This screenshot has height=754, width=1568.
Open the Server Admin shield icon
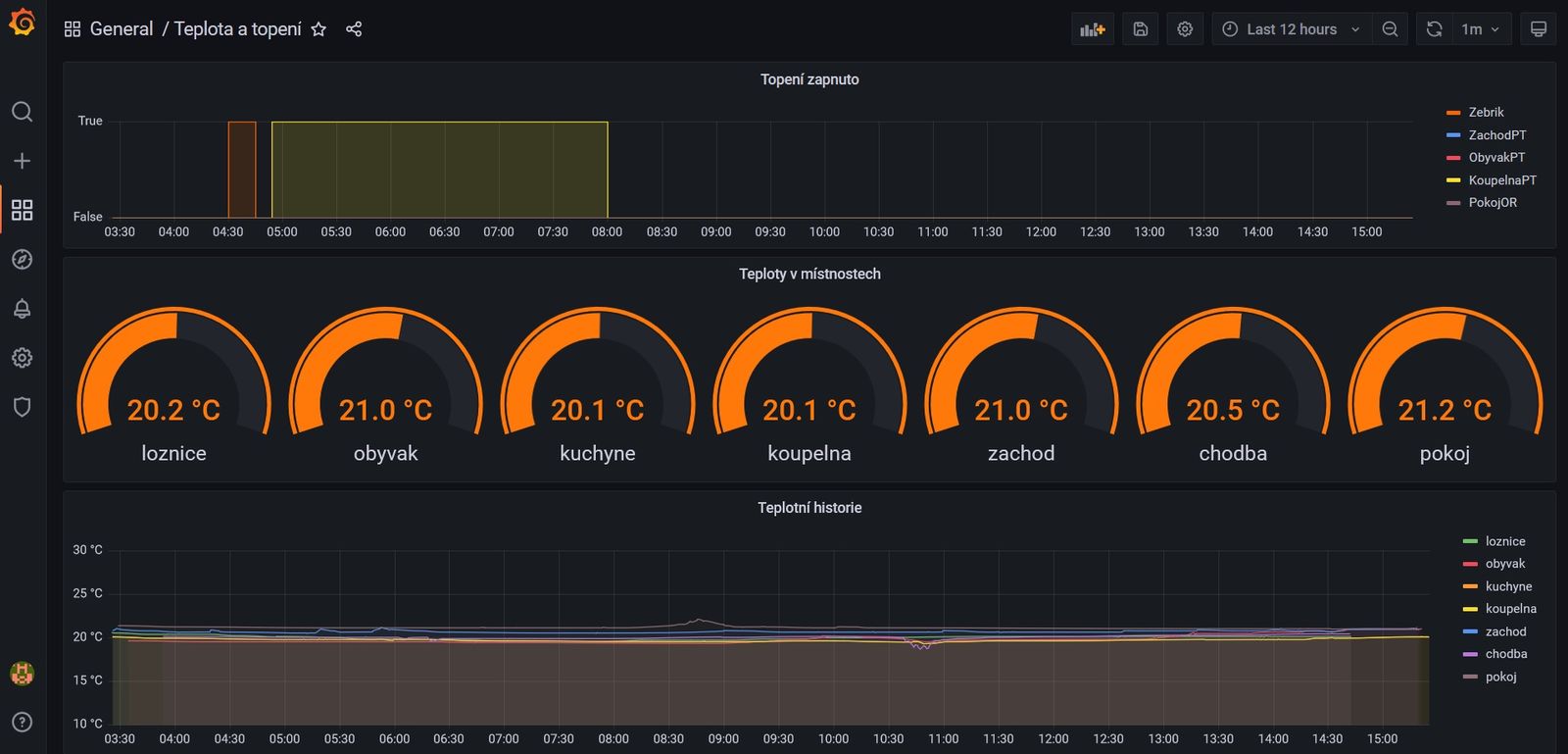(22, 407)
